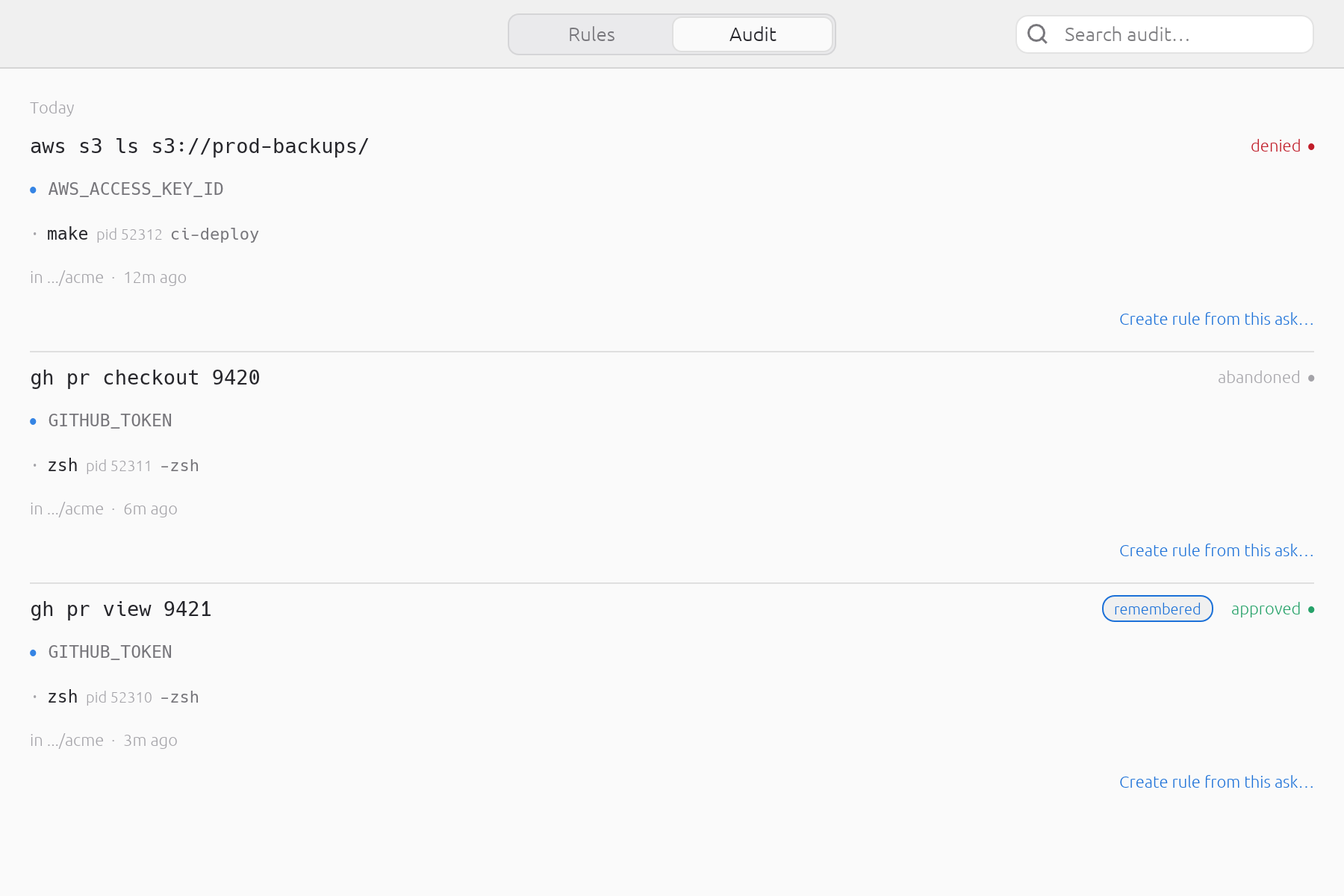Image resolution: width=1344 pixels, height=896 pixels.
Task: Click the make pid 52312 process row
Action: (x=145, y=234)
